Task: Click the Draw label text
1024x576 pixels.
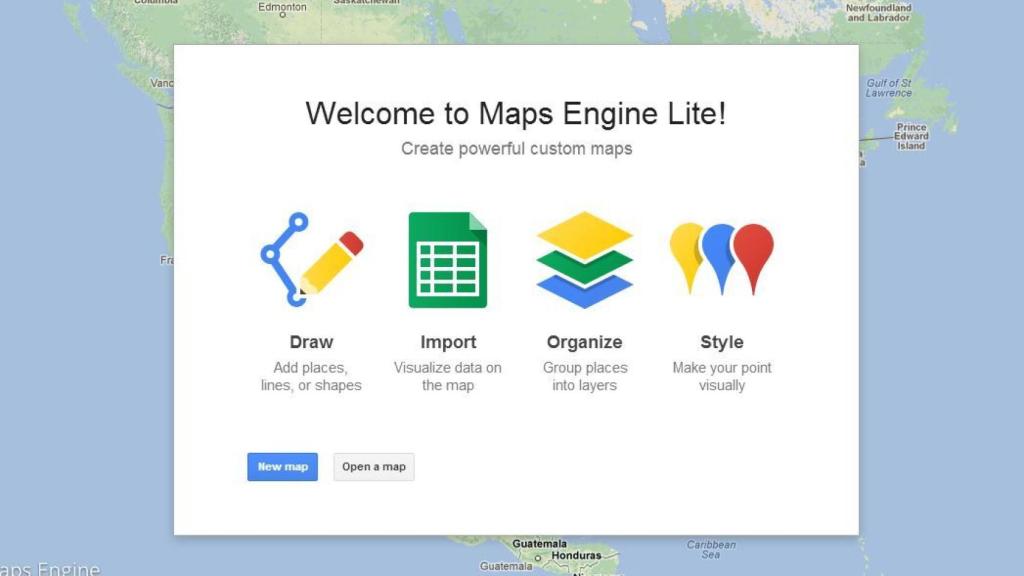Action: (x=310, y=341)
